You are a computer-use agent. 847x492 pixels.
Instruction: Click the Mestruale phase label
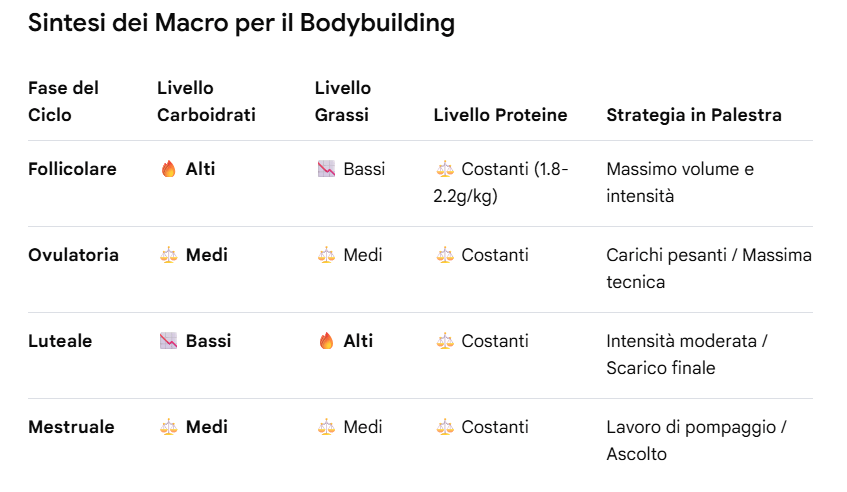coord(71,427)
